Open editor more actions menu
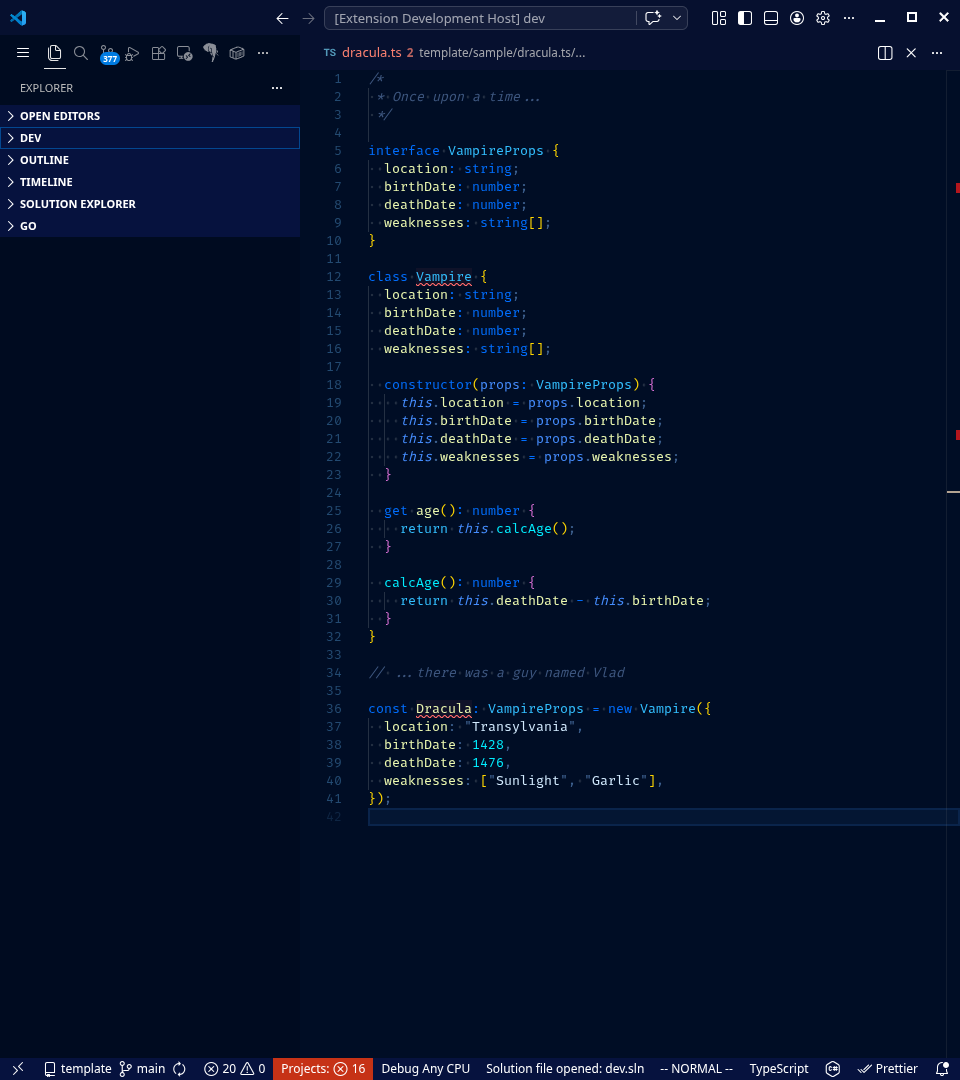The width and height of the screenshot is (960, 1080). 937,53
